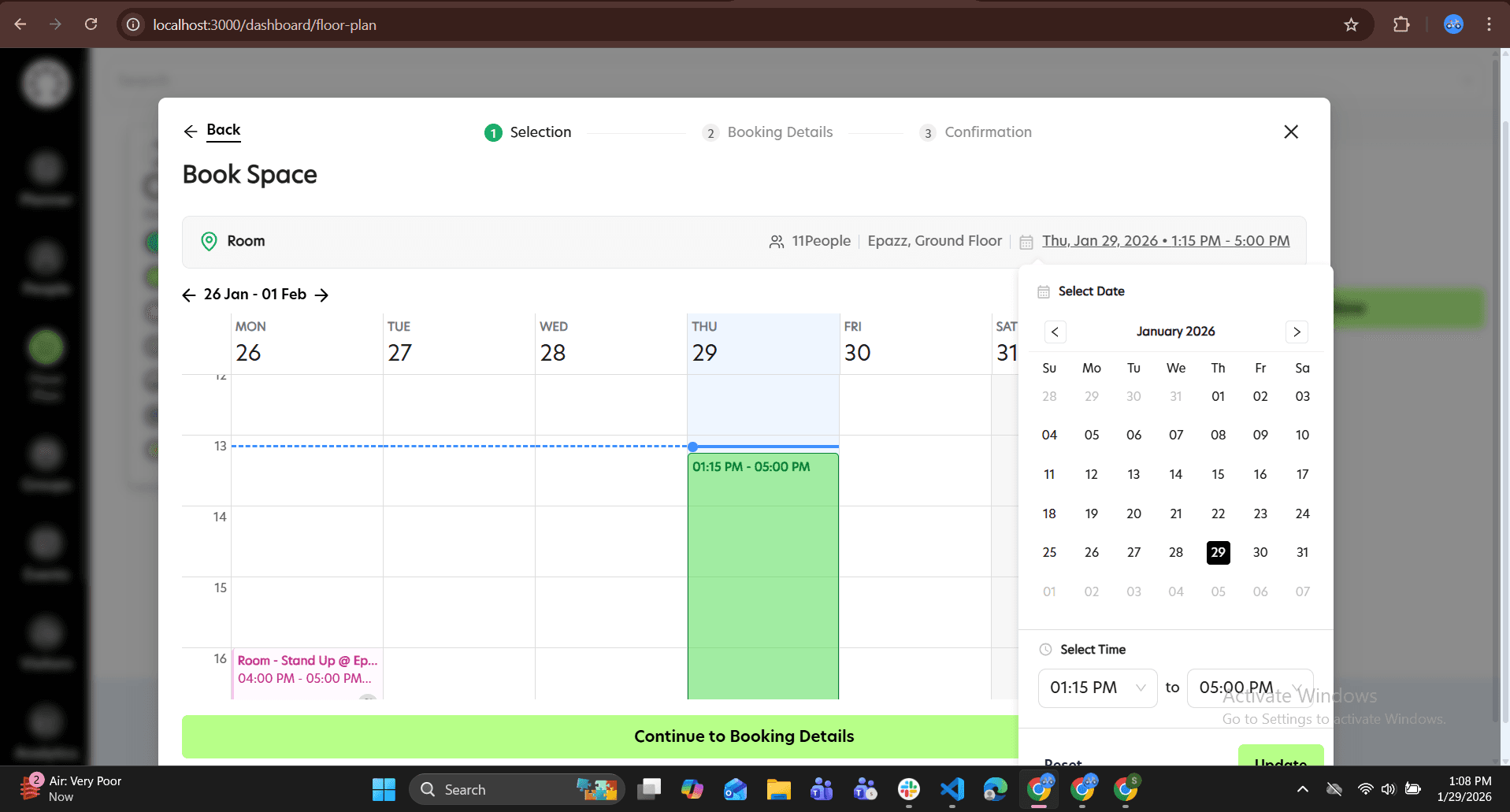Click the Thu, Jan 29, 2026 date link
This screenshot has width=1510, height=812.
pos(1166,241)
